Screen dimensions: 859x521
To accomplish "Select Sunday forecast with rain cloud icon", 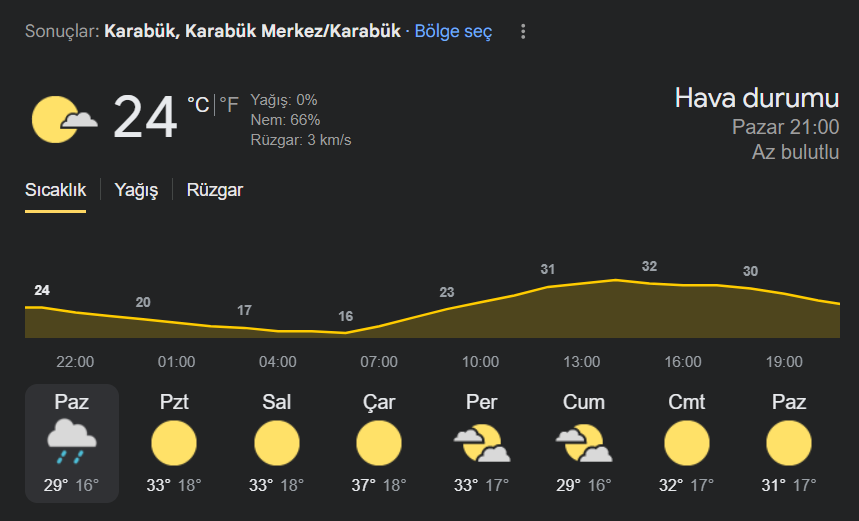I will point(72,443).
